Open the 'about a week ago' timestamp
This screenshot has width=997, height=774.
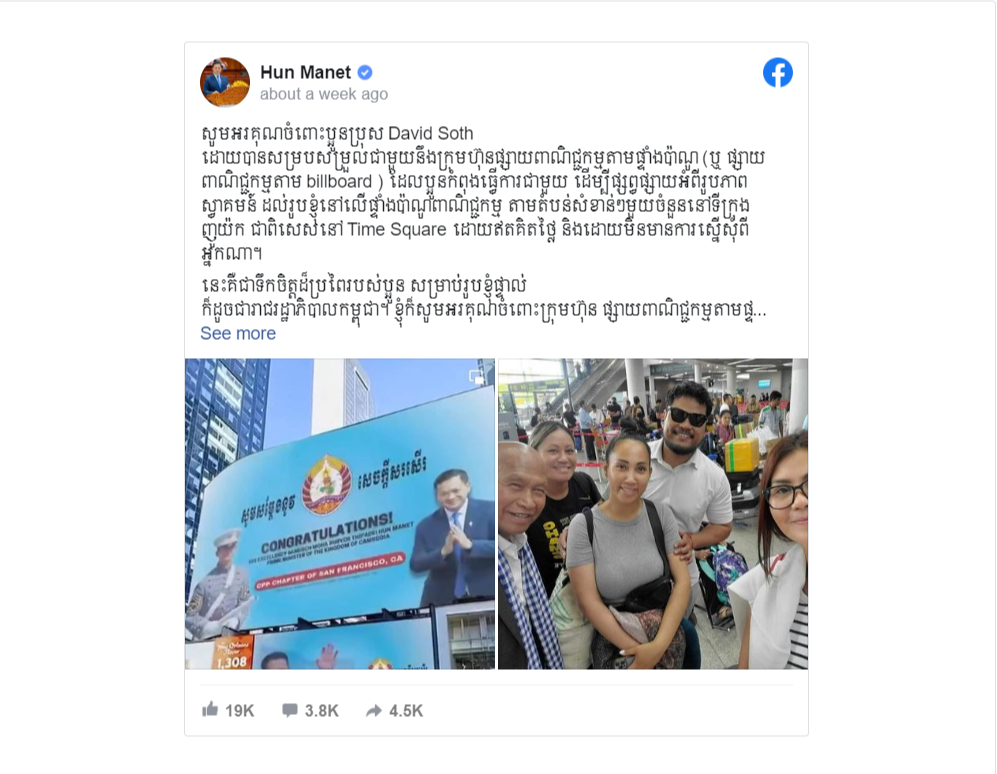tap(324, 94)
